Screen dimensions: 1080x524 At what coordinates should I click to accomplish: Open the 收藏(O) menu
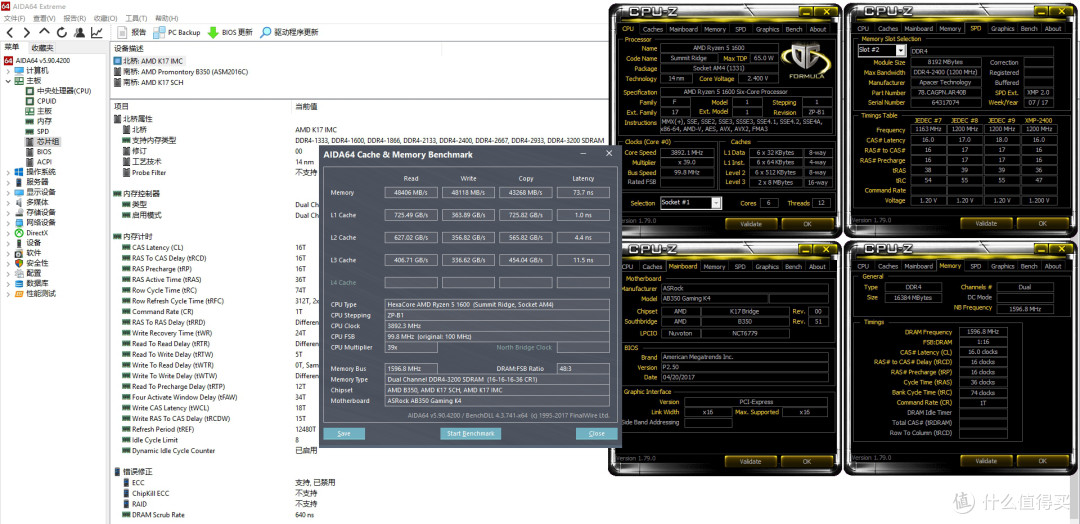[x=105, y=18]
